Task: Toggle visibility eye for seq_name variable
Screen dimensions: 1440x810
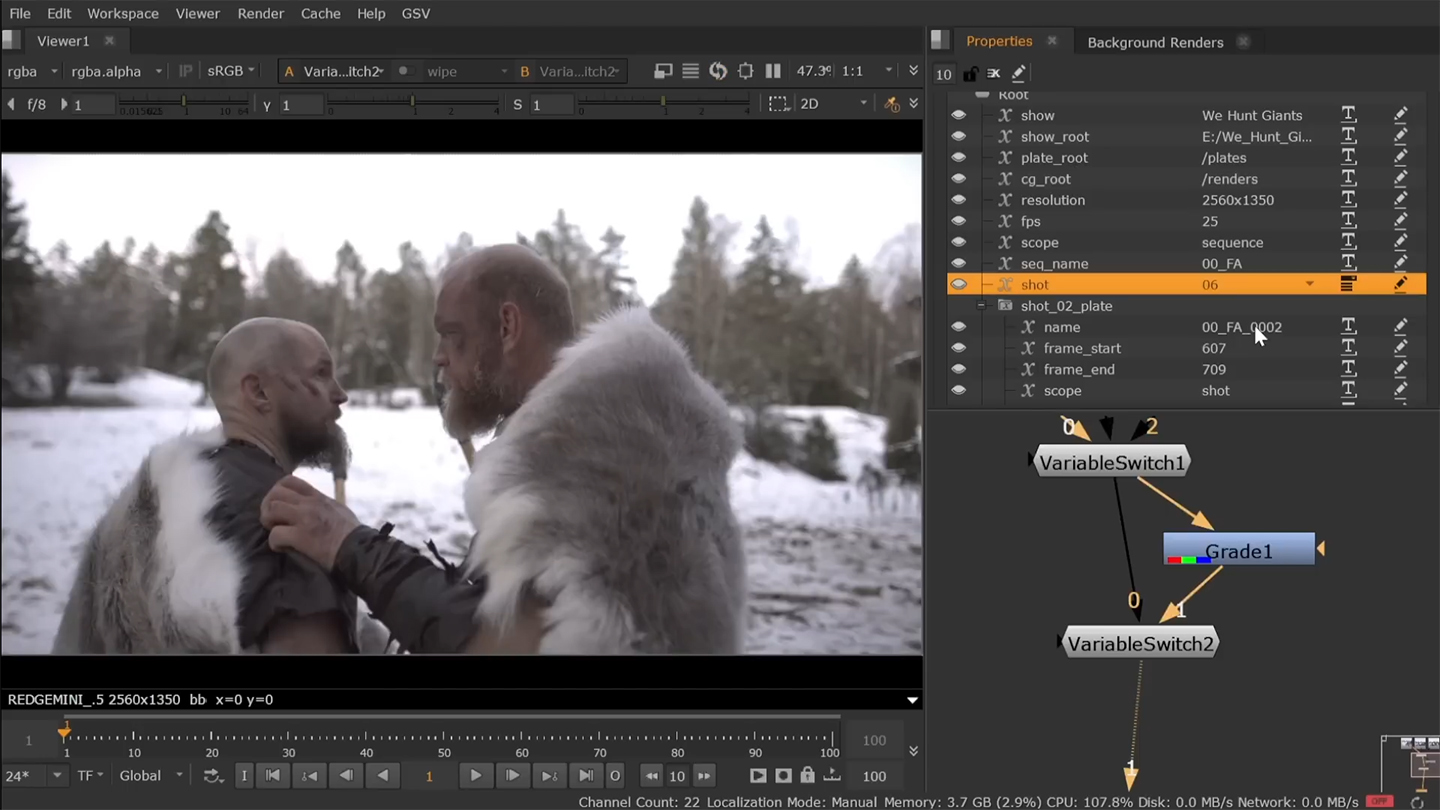Action: click(959, 263)
